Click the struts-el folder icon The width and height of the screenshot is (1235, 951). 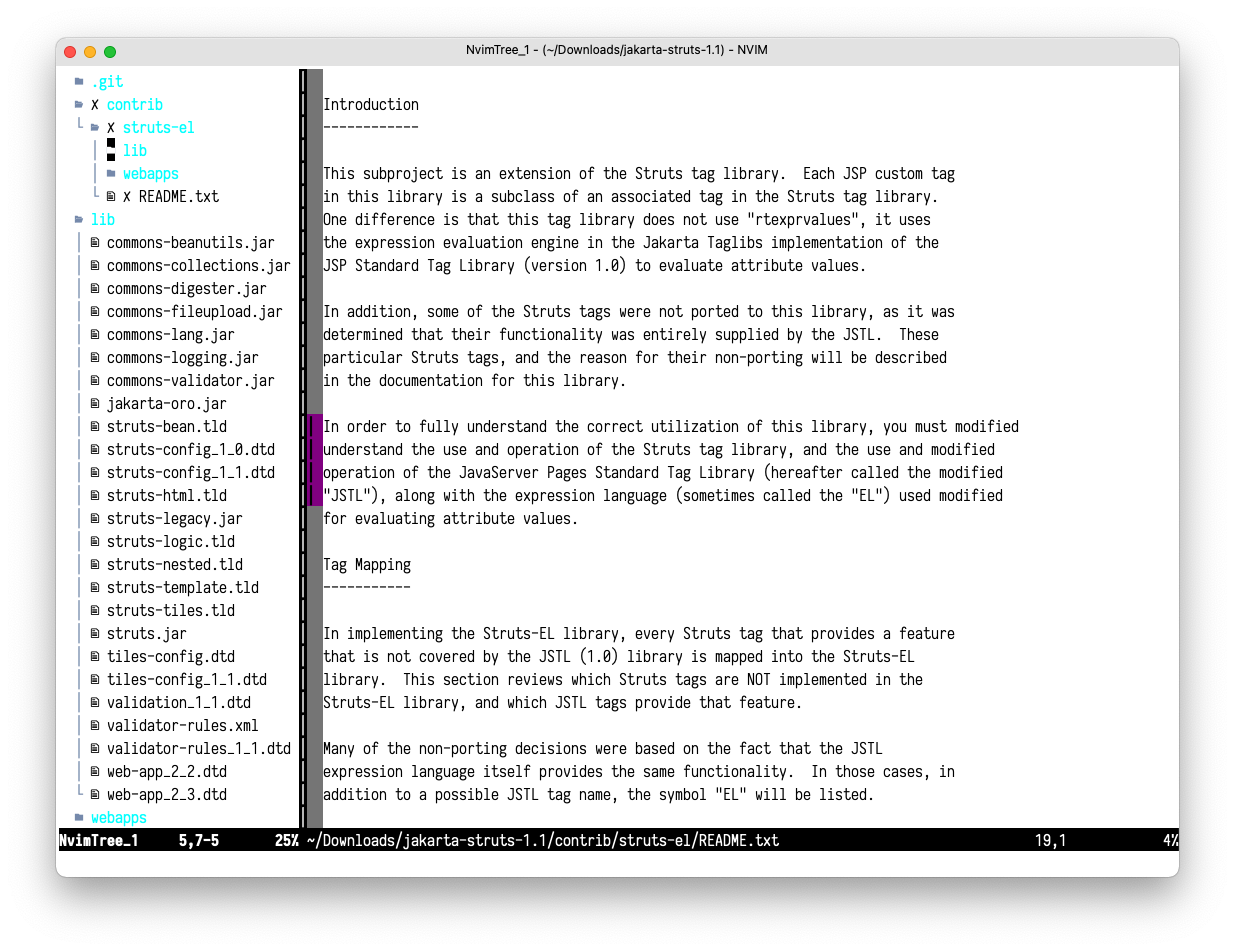pyautogui.click(x=95, y=128)
